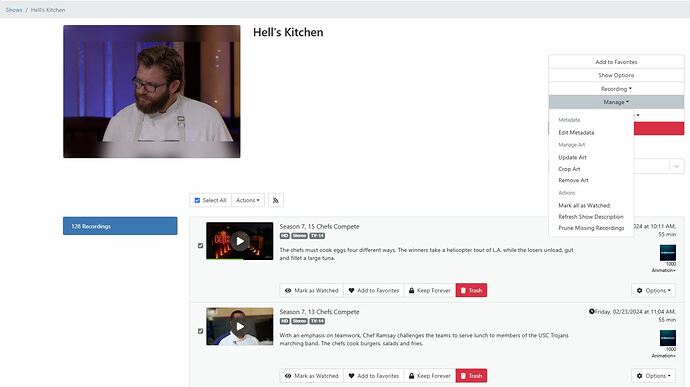The image size is (690, 387).
Task: Click the Hell's Kitchen page heading
Action: (288, 32)
